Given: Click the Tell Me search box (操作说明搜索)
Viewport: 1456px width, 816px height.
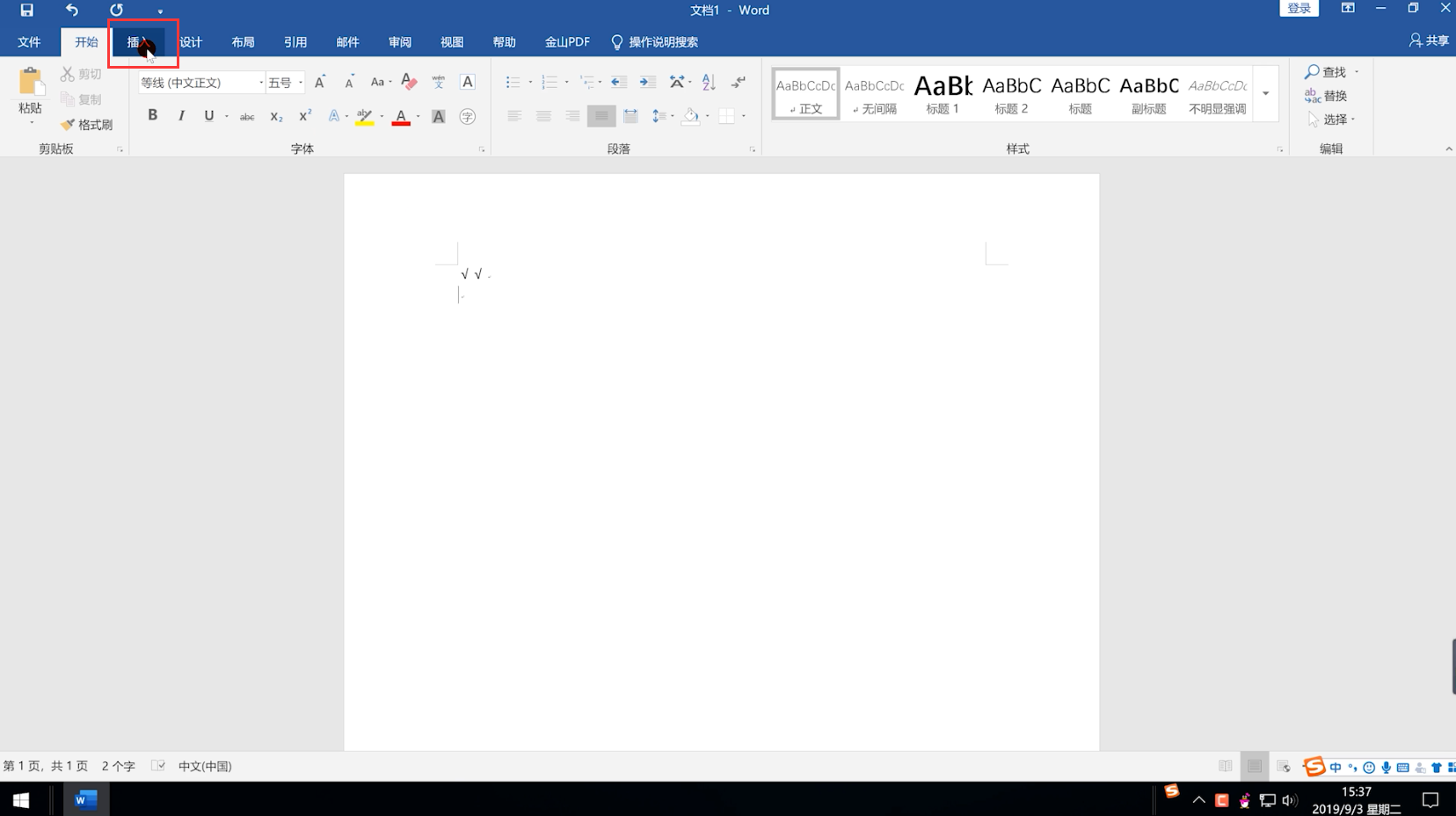Looking at the screenshot, I should click(655, 42).
